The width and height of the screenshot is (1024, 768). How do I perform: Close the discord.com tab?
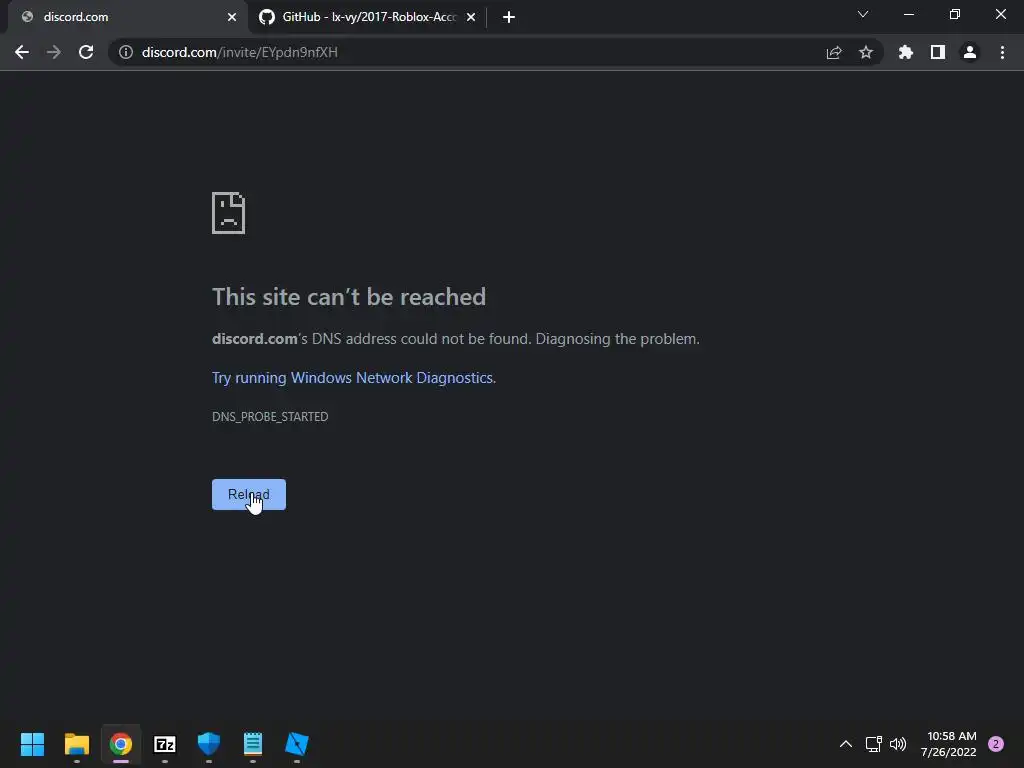point(232,17)
